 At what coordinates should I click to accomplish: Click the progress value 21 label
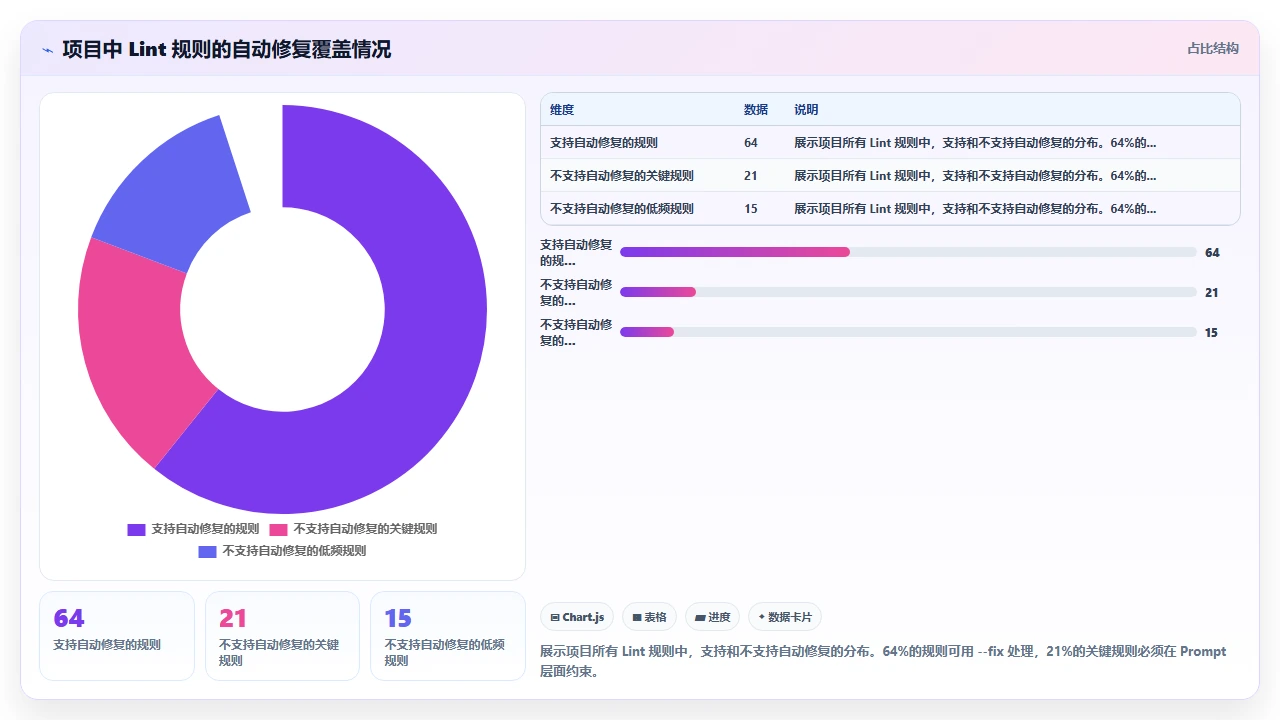(x=1212, y=293)
